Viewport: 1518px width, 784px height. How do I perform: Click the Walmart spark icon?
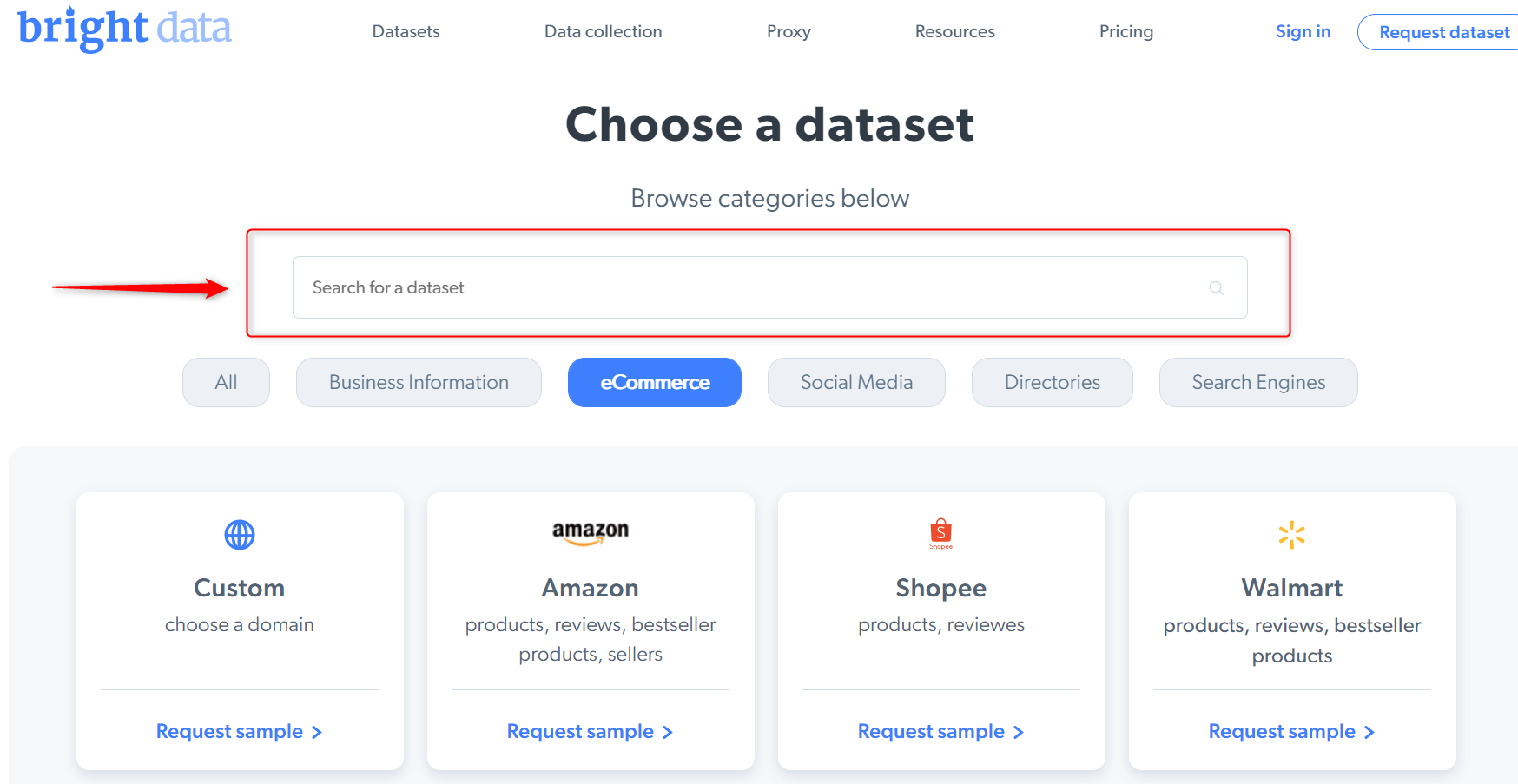[x=1291, y=535]
